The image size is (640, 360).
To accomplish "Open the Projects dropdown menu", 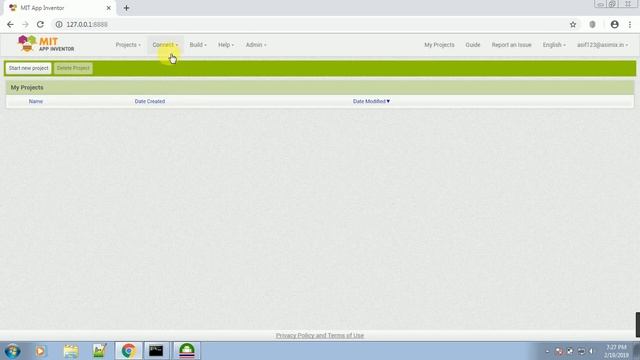I will (128, 45).
